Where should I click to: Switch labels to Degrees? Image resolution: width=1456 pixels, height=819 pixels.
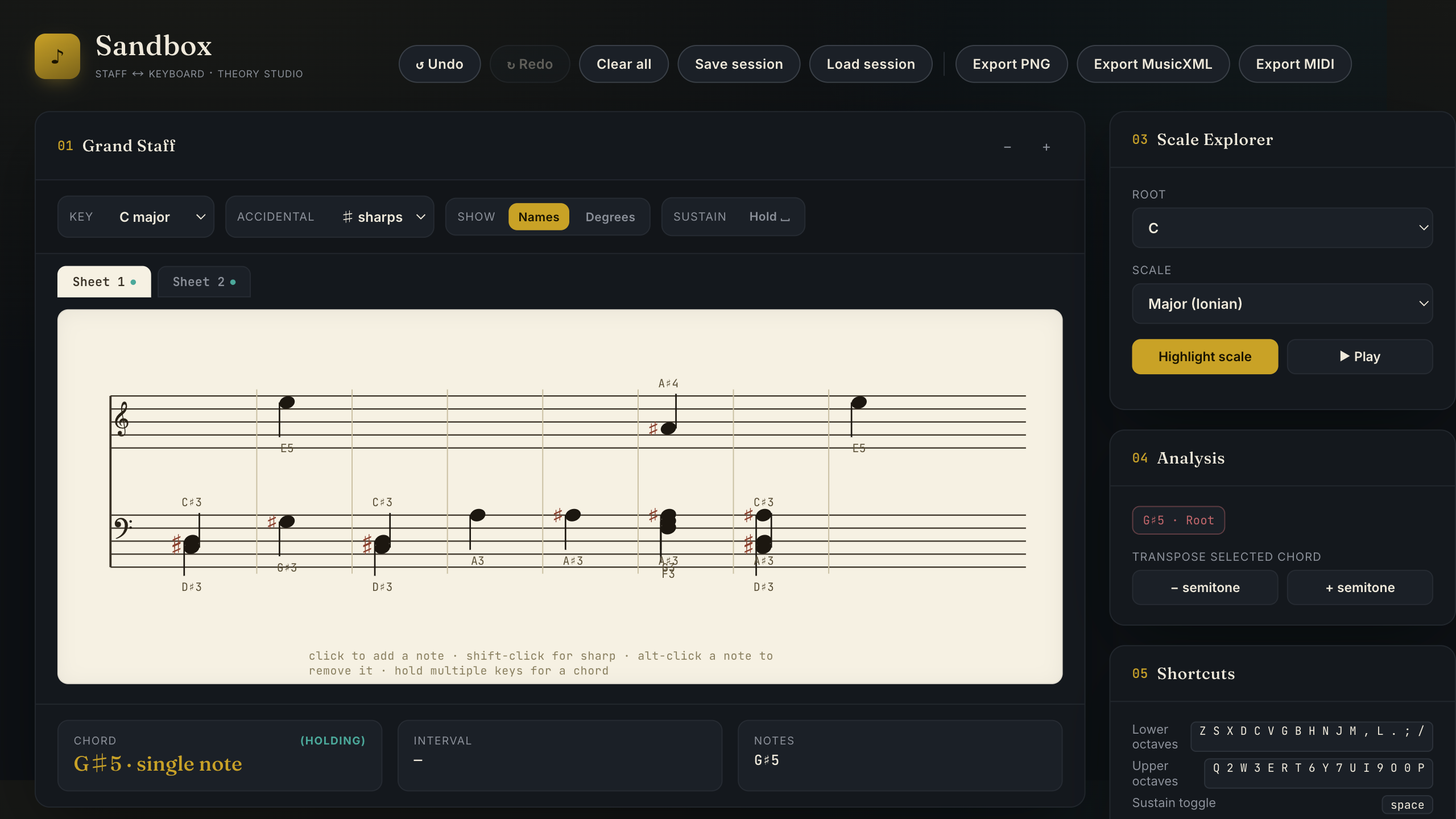point(610,217)
